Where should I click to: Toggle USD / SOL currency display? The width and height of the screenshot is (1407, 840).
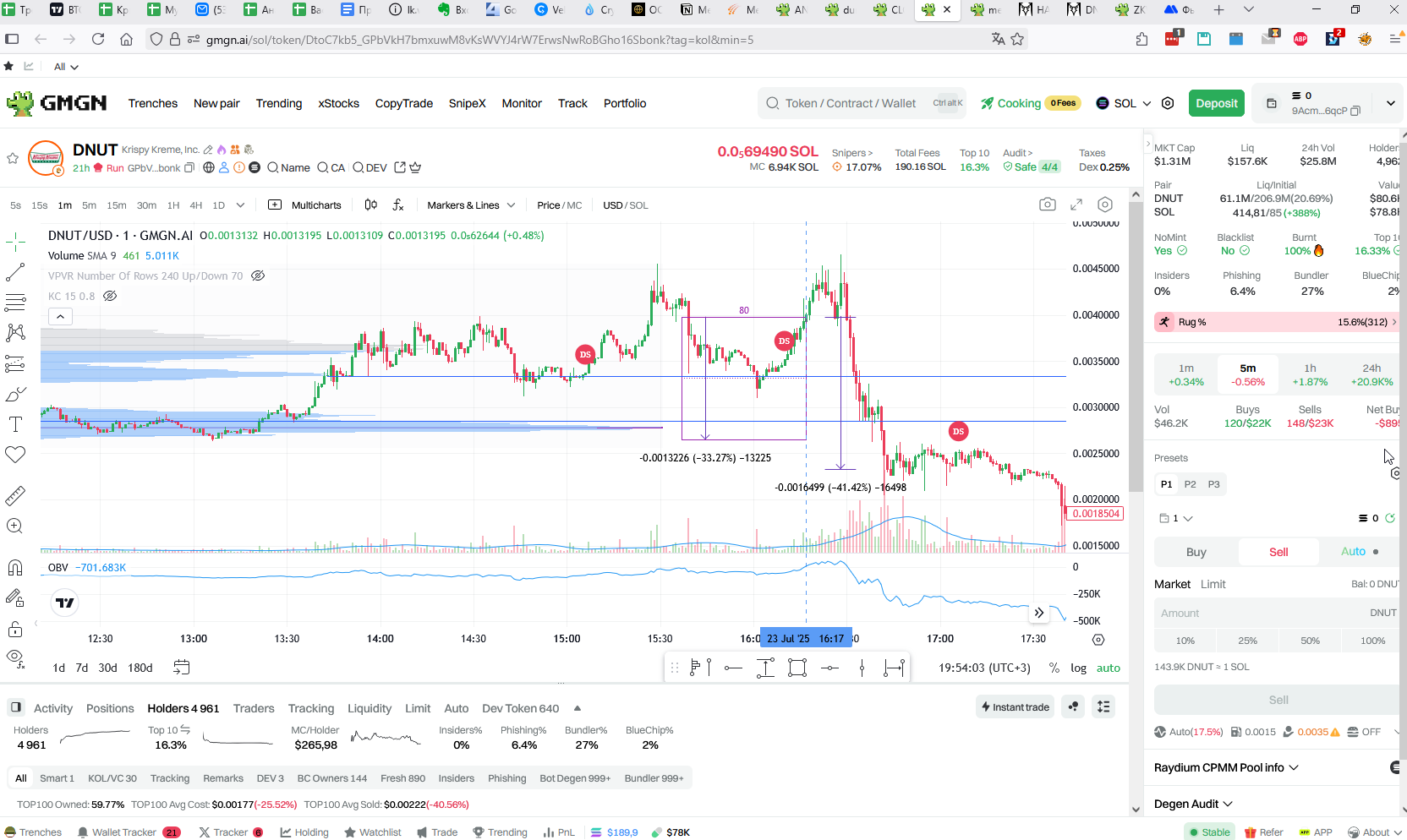626,205
